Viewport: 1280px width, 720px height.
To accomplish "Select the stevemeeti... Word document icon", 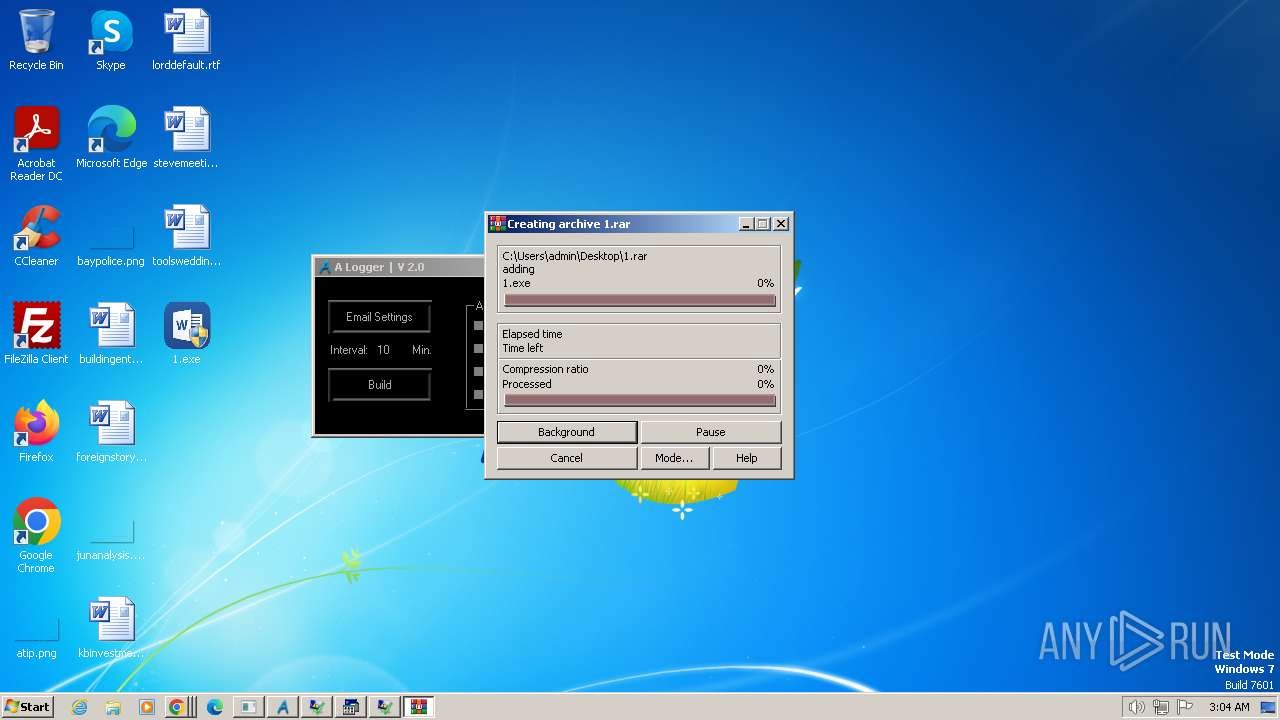I will [186, 138].
